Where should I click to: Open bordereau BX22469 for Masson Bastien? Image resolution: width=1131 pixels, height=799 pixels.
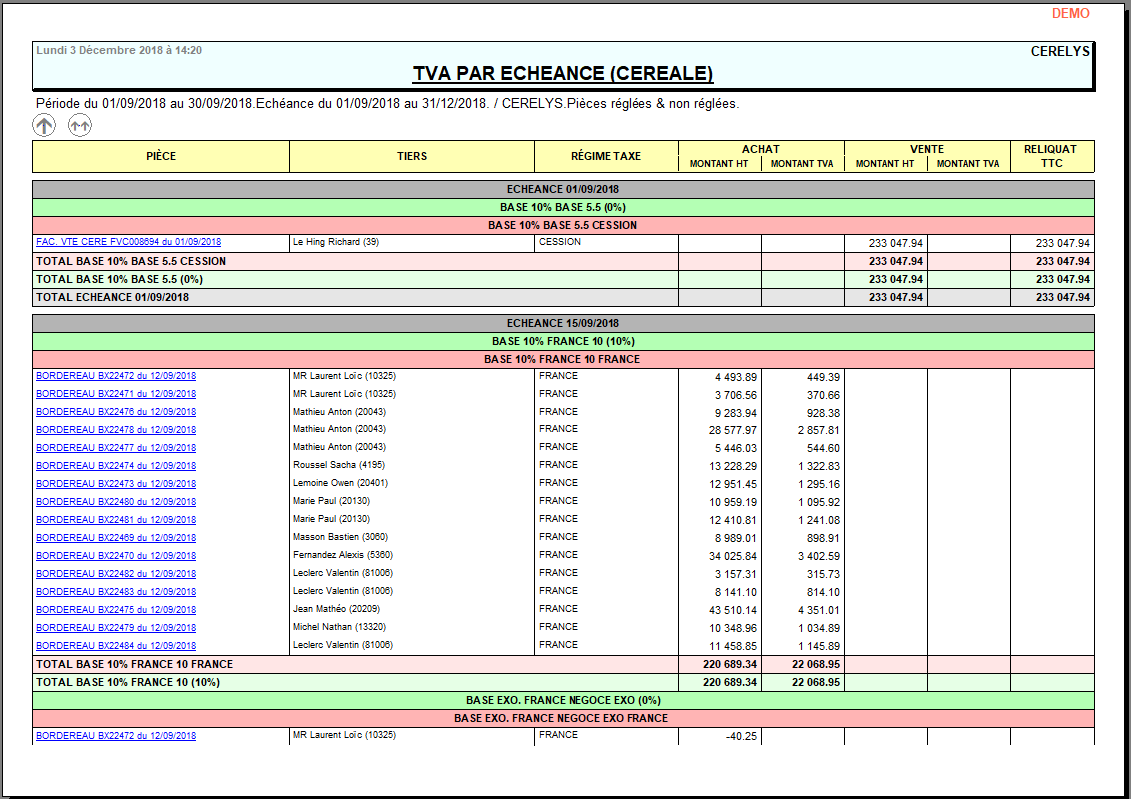point(116,538)
